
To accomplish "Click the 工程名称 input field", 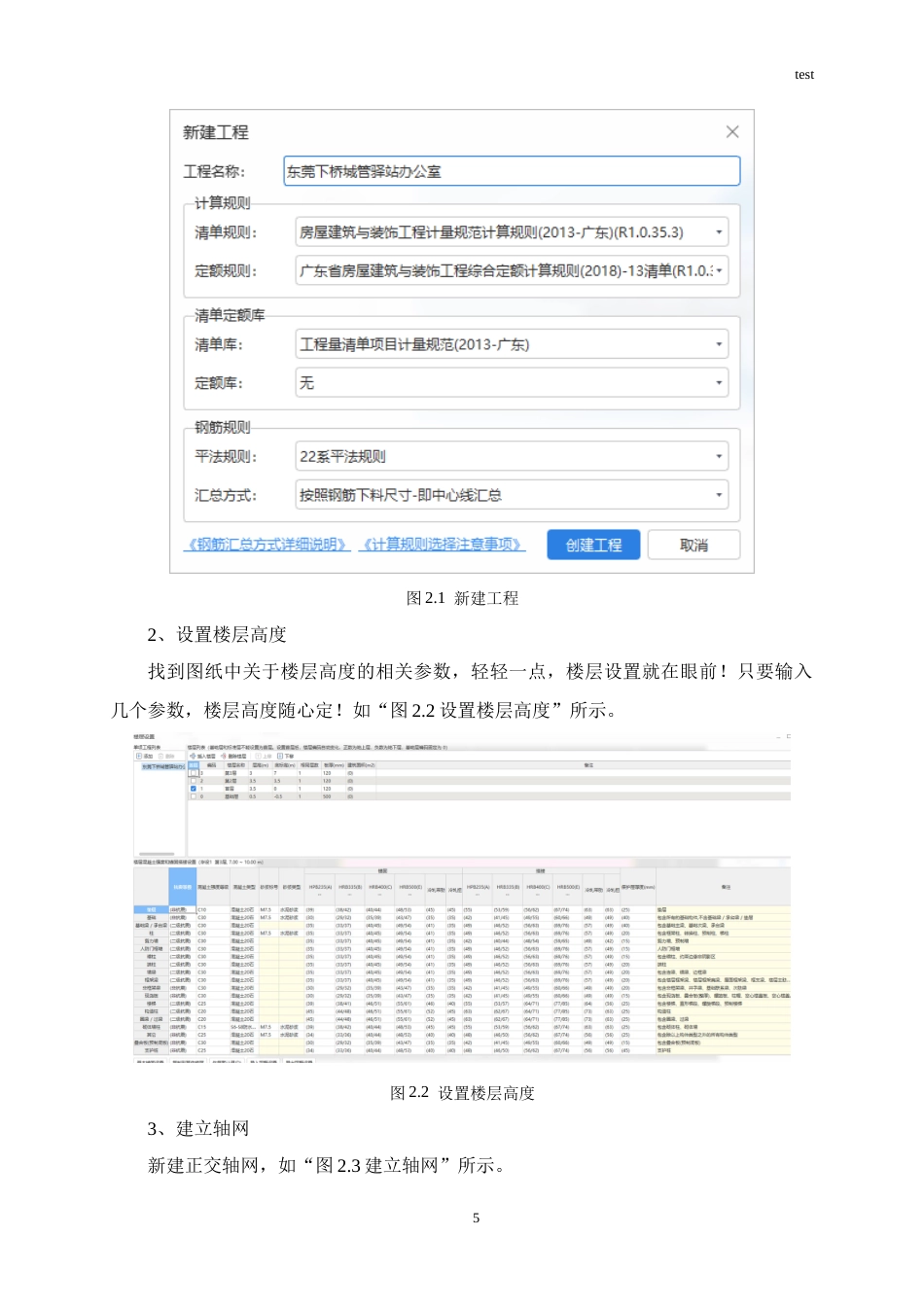I will 512,171.
